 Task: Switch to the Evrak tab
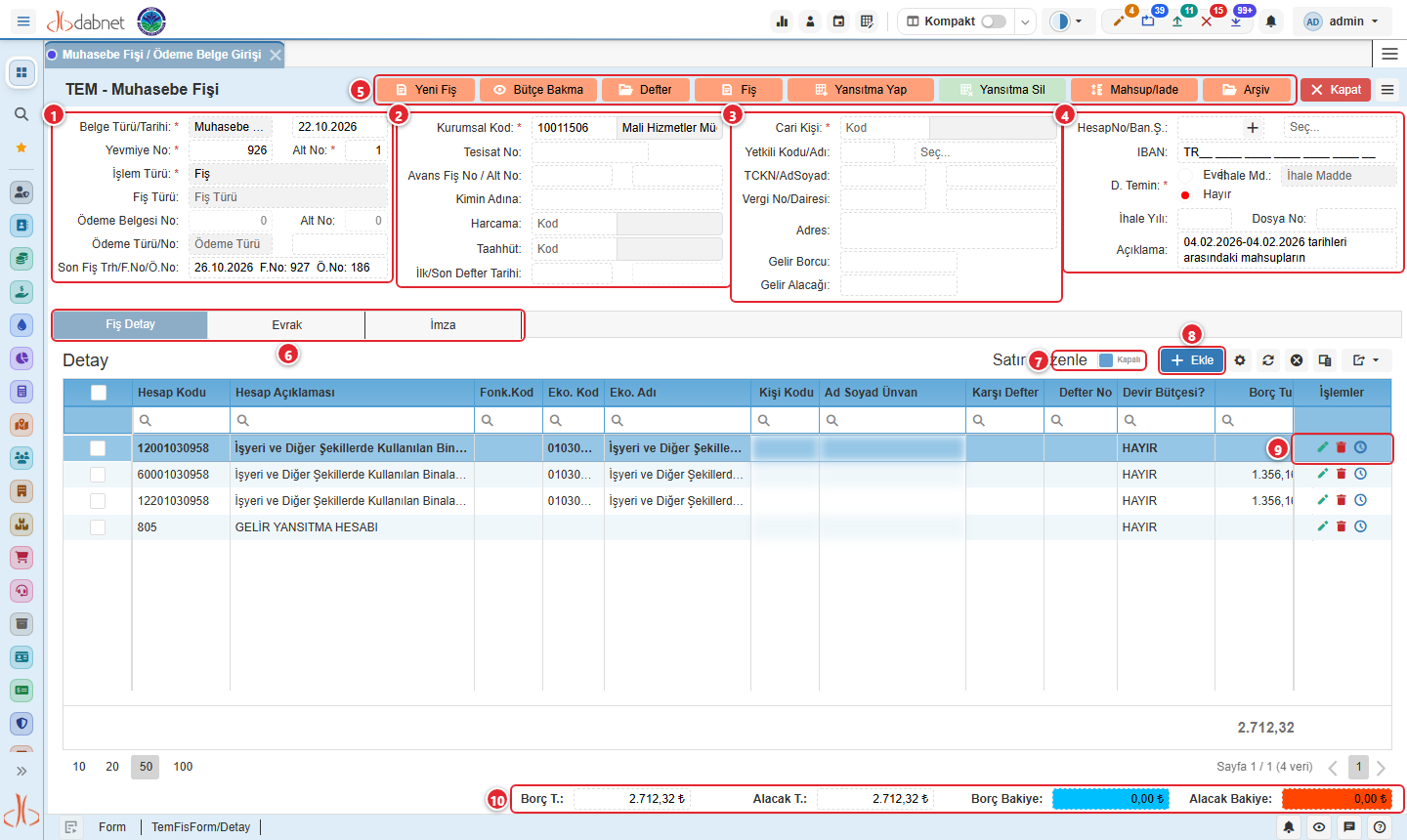tap(286, 325)
